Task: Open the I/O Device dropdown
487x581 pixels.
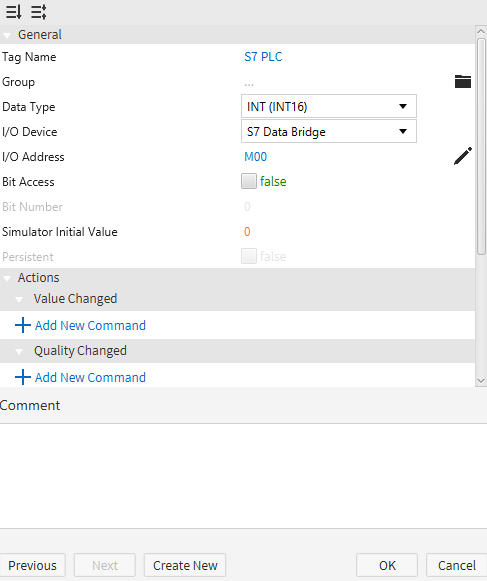Action: (329, 131)
